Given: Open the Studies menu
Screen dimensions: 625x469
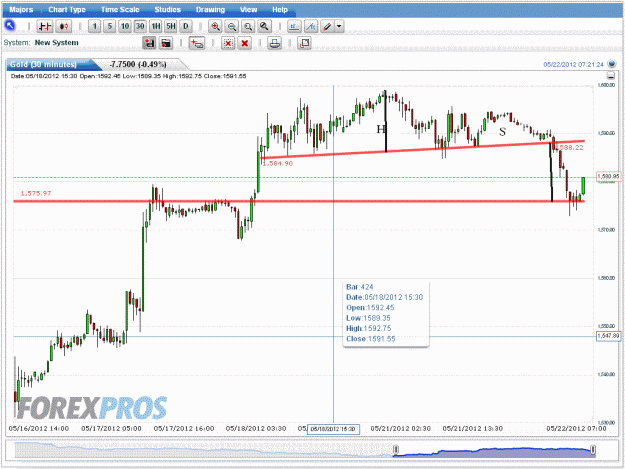Looking at the screenshot, I should click(167, 10).
